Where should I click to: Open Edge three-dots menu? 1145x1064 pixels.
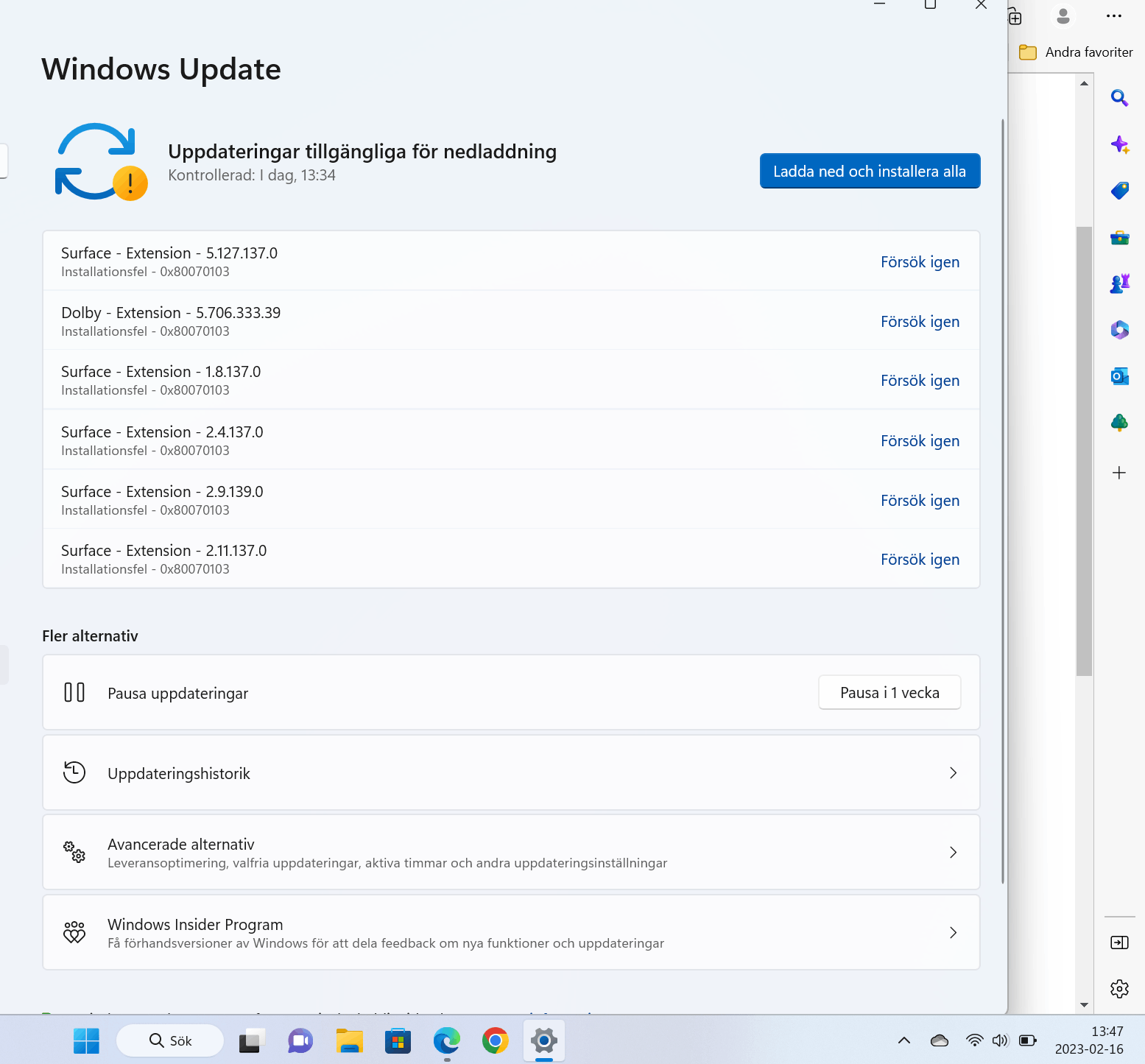[1113, 15]
